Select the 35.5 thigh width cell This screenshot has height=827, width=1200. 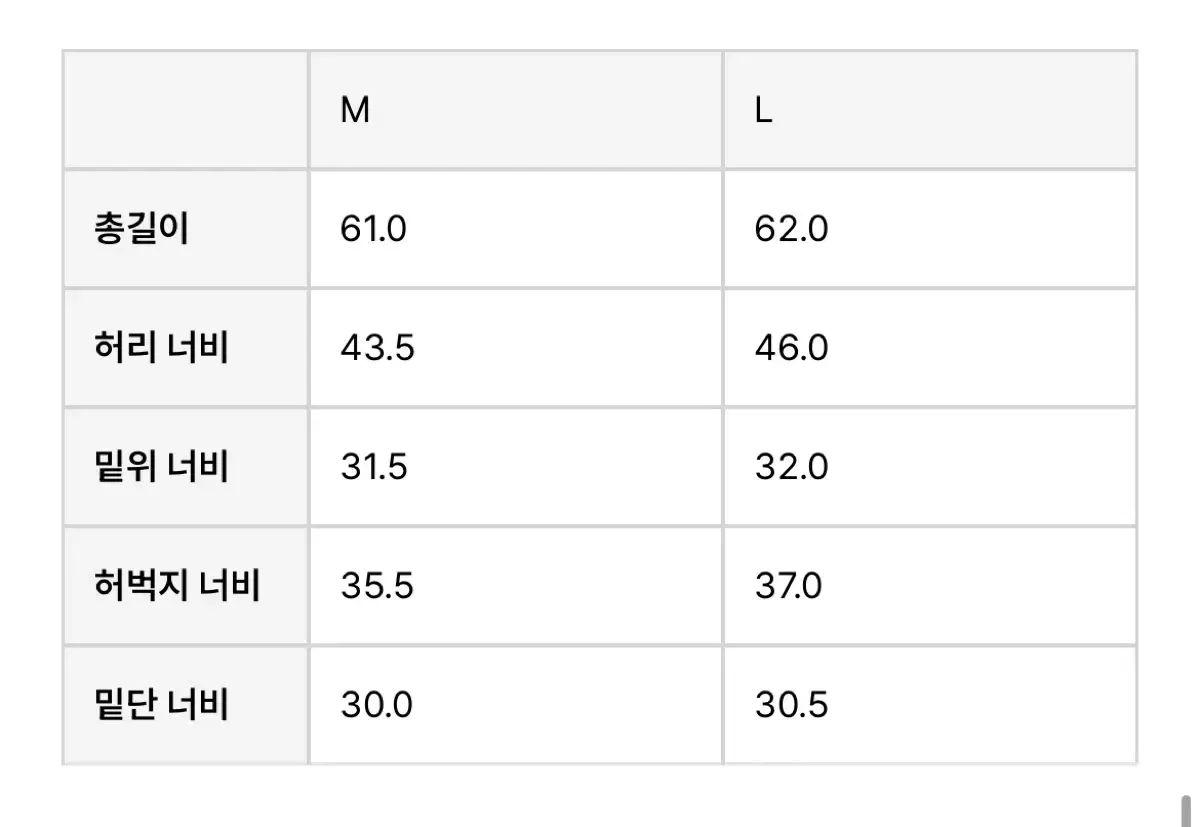tap(515, 586)
